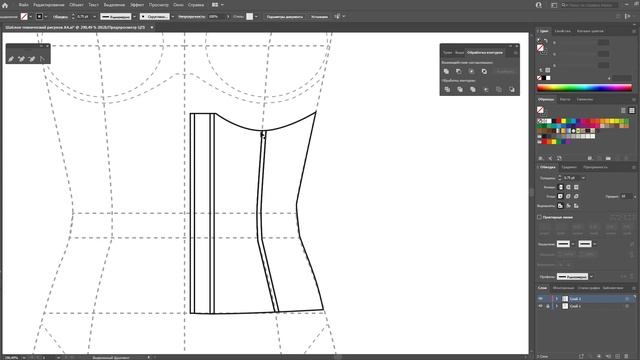Viewport: 640px width, 360px height.
Task: Select the Pen tool in floating toolbox
Action: pyautogui.click(x=11, y=59)
